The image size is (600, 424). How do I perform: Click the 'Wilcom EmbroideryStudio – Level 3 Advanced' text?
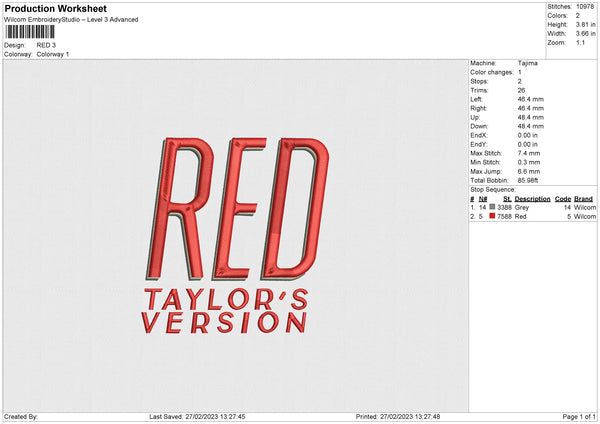pos(71,20)
